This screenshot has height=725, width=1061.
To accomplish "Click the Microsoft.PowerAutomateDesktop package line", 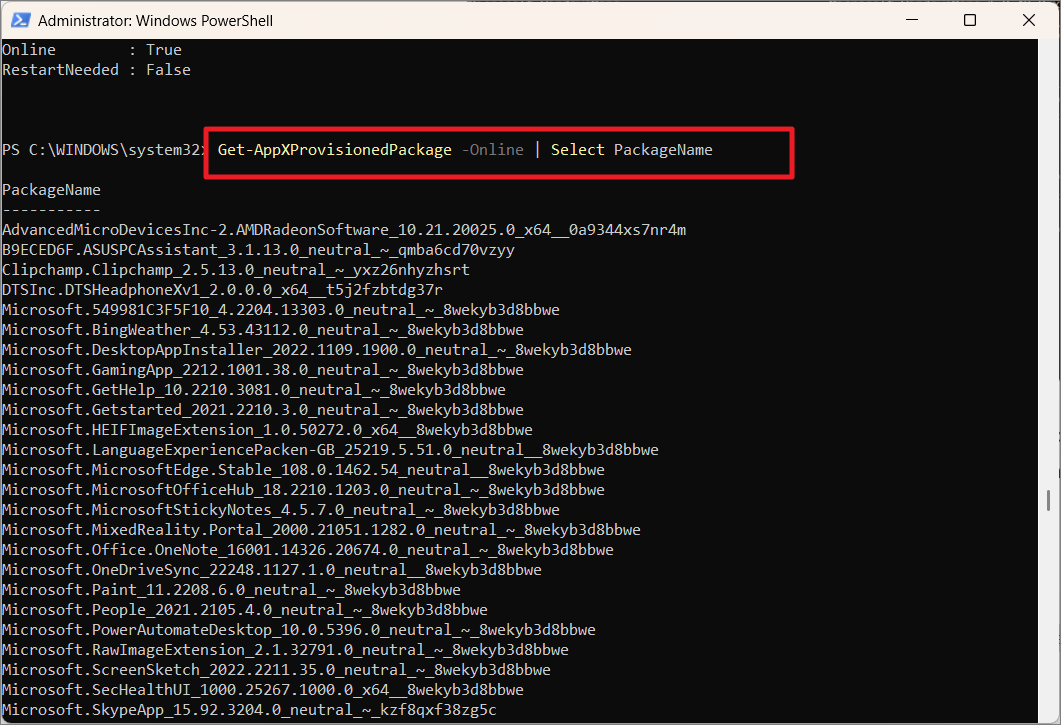I will coord(299,630).
